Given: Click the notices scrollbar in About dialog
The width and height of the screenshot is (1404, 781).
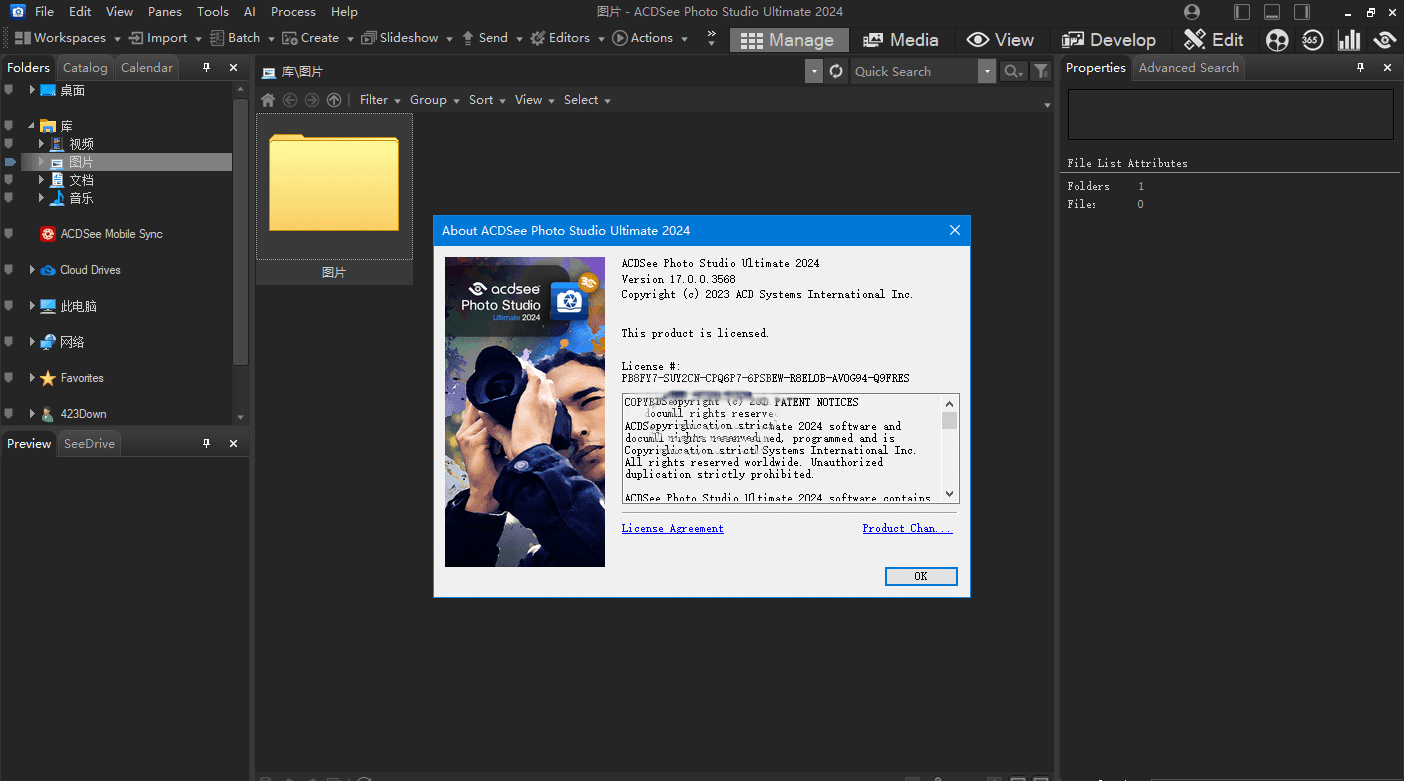Looking at the screenshot, I should (950, 448).
